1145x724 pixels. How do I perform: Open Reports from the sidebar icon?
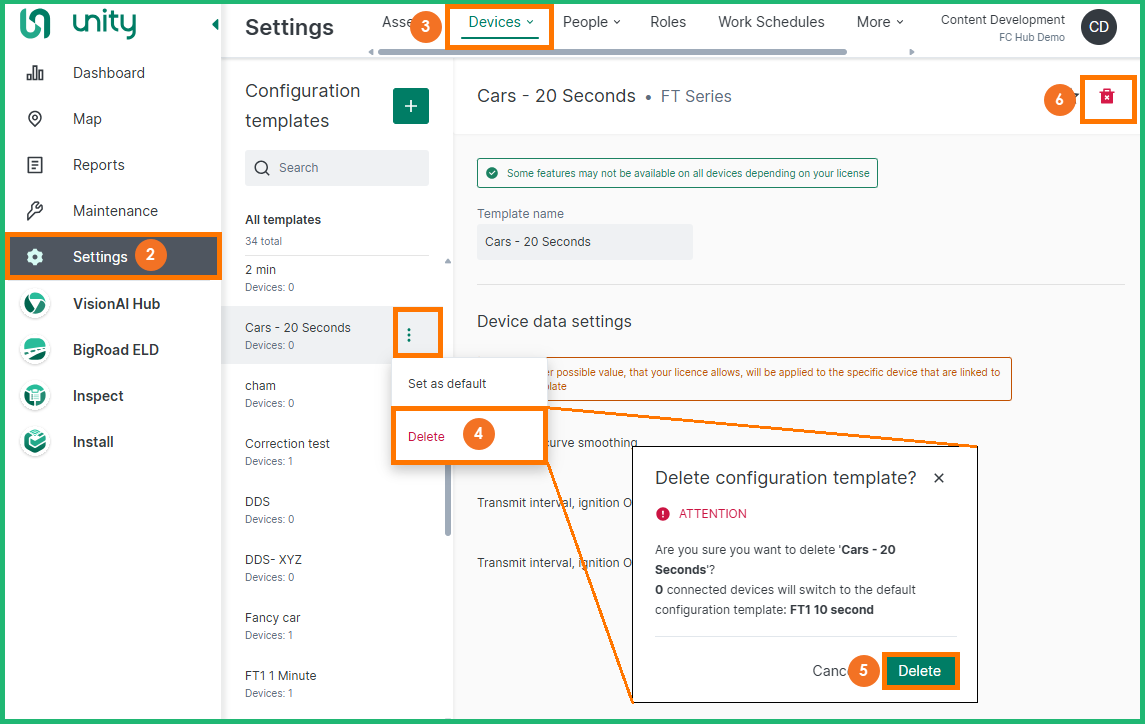(35, 165)
